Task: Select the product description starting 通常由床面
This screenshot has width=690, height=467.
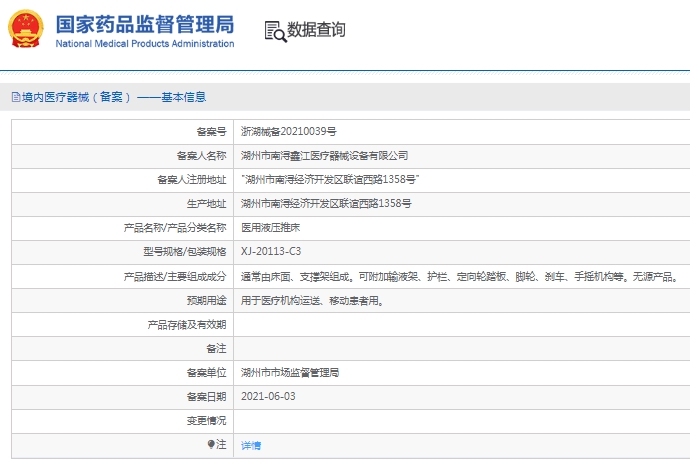Action: 460,277
